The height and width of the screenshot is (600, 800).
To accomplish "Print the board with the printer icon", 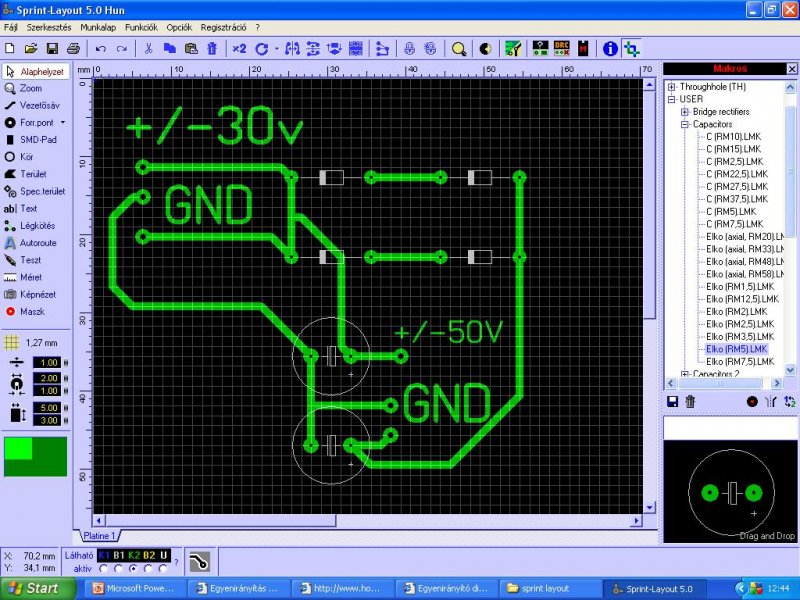I will coord(73,49).
